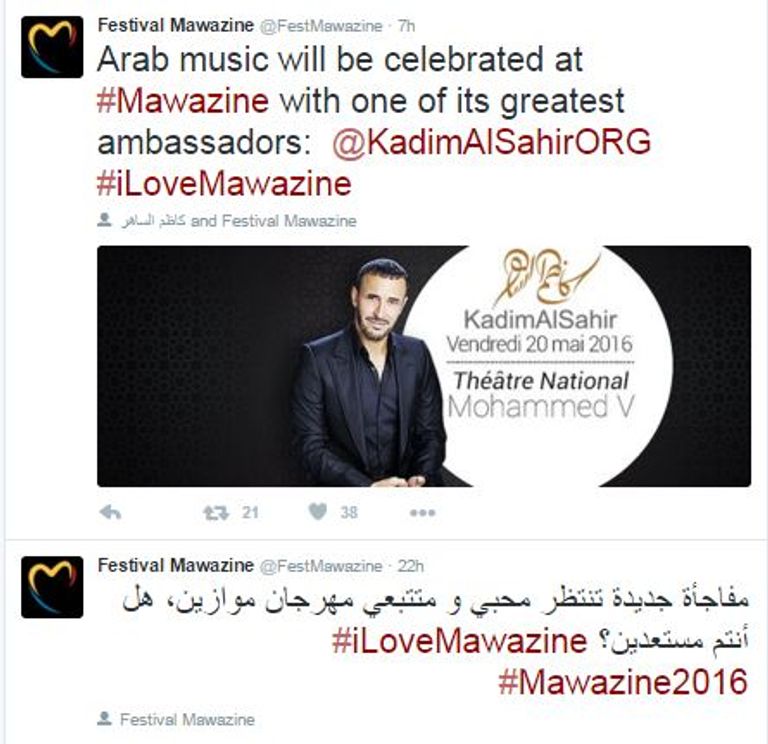Image resolution: width=768 pixels, height=744 pixels.
Task: View the Kadim Al Sahir concert image
Action: tap(424, 366)
